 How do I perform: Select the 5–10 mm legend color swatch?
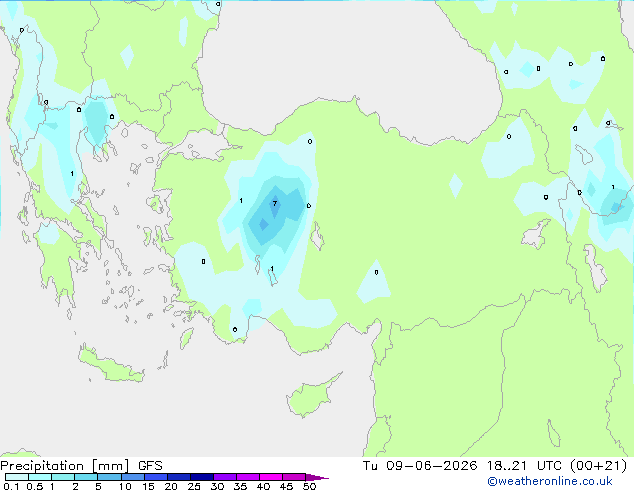109,477
